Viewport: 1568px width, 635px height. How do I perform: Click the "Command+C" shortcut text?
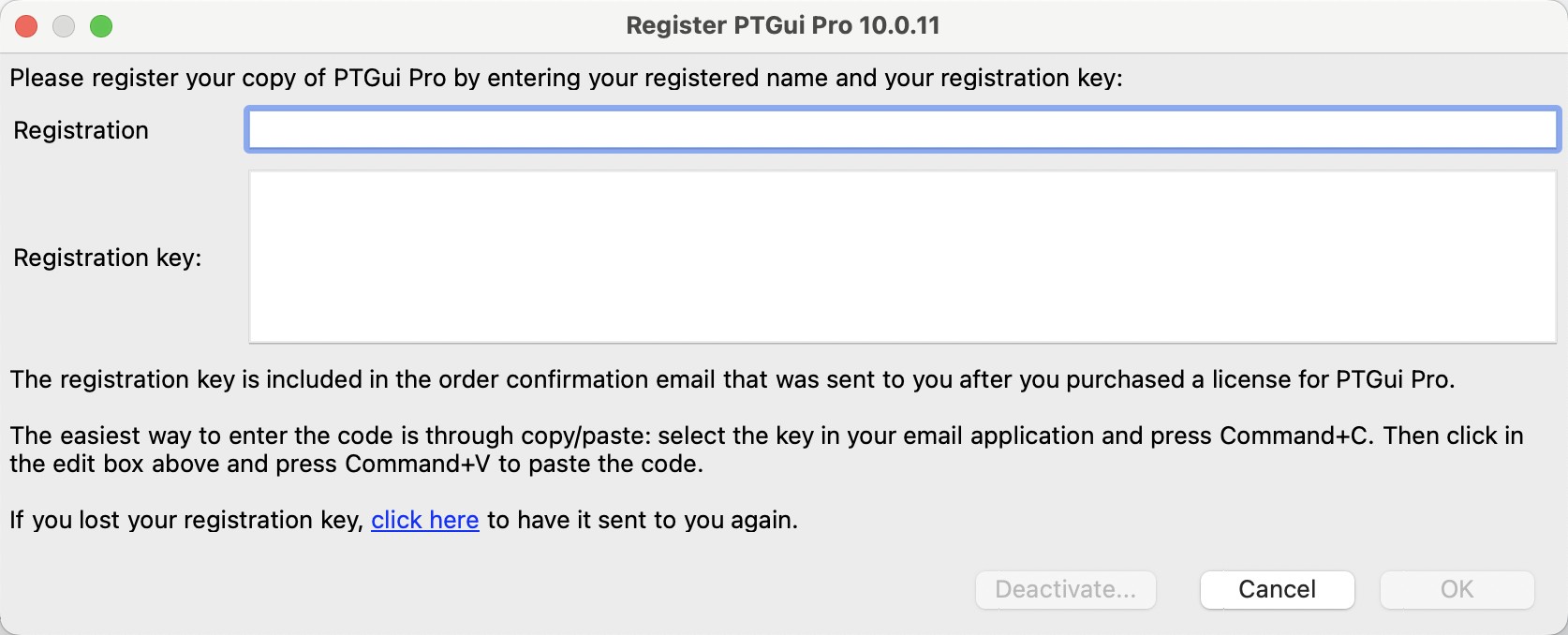(1294, 436)
